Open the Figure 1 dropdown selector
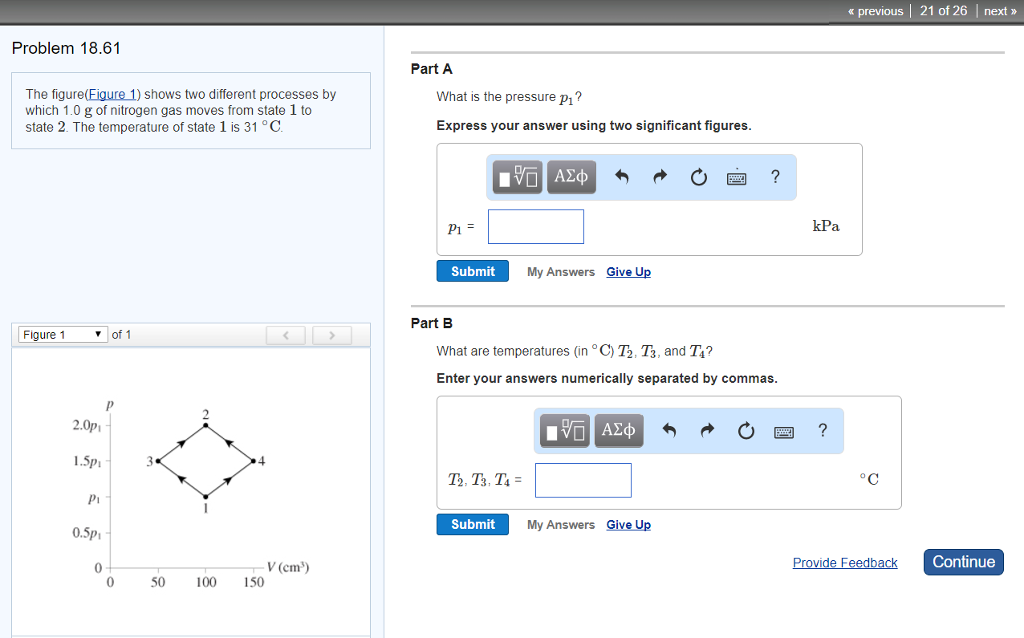This screenshot has height=638, width=1024. [x=62, y=334]
